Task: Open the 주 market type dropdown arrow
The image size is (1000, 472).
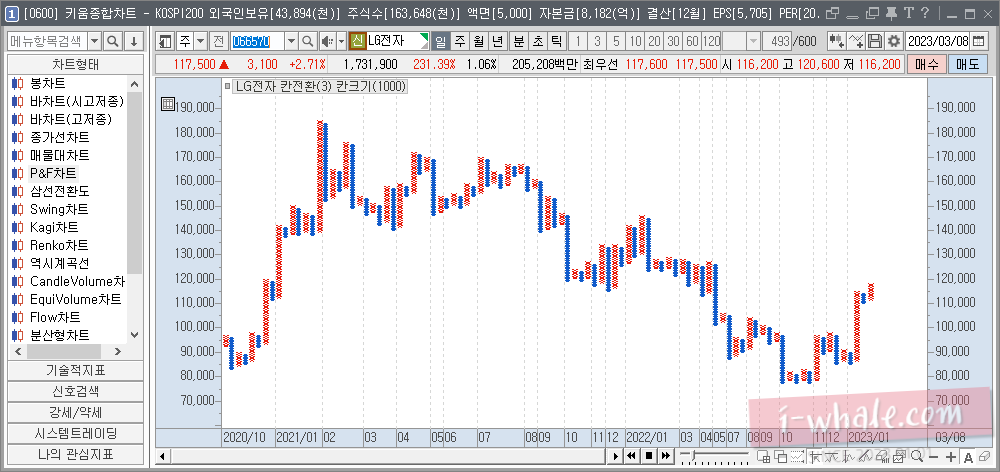Action: point(200,41)
